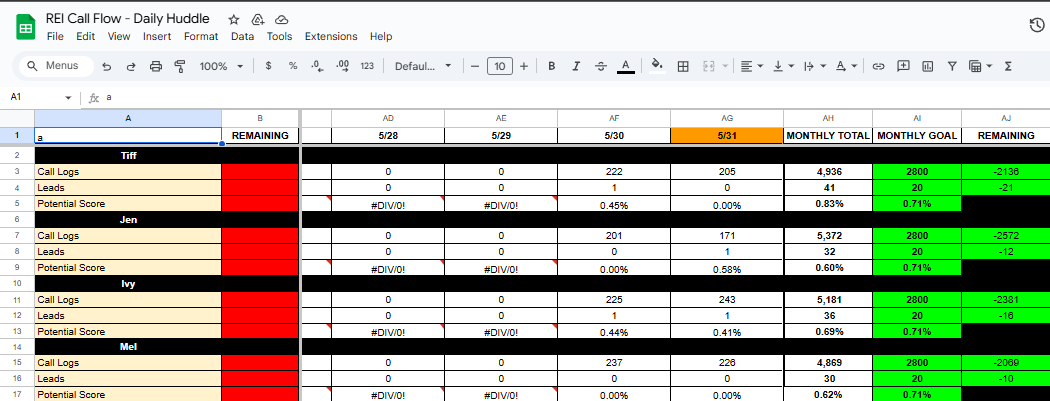The height and width of the screenshot is (401, 1050).
Task: Select the orange 5/31 date cell
Action: click(727, 135)
